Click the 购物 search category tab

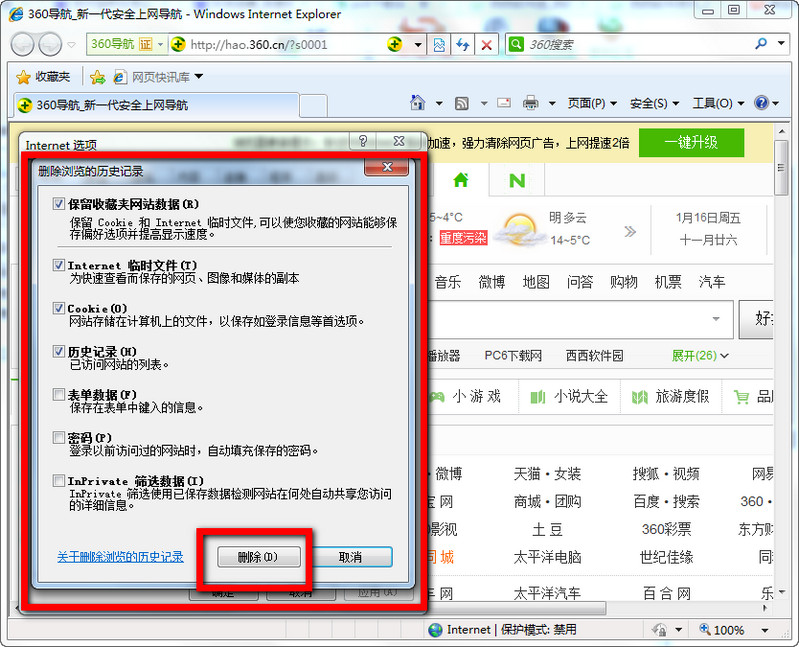(x=624, y=282)
